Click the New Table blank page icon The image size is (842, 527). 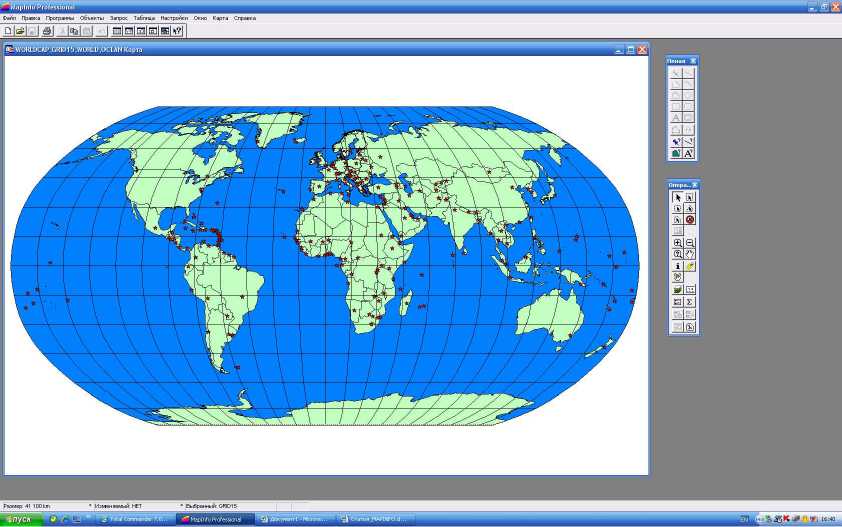(8, 31)
